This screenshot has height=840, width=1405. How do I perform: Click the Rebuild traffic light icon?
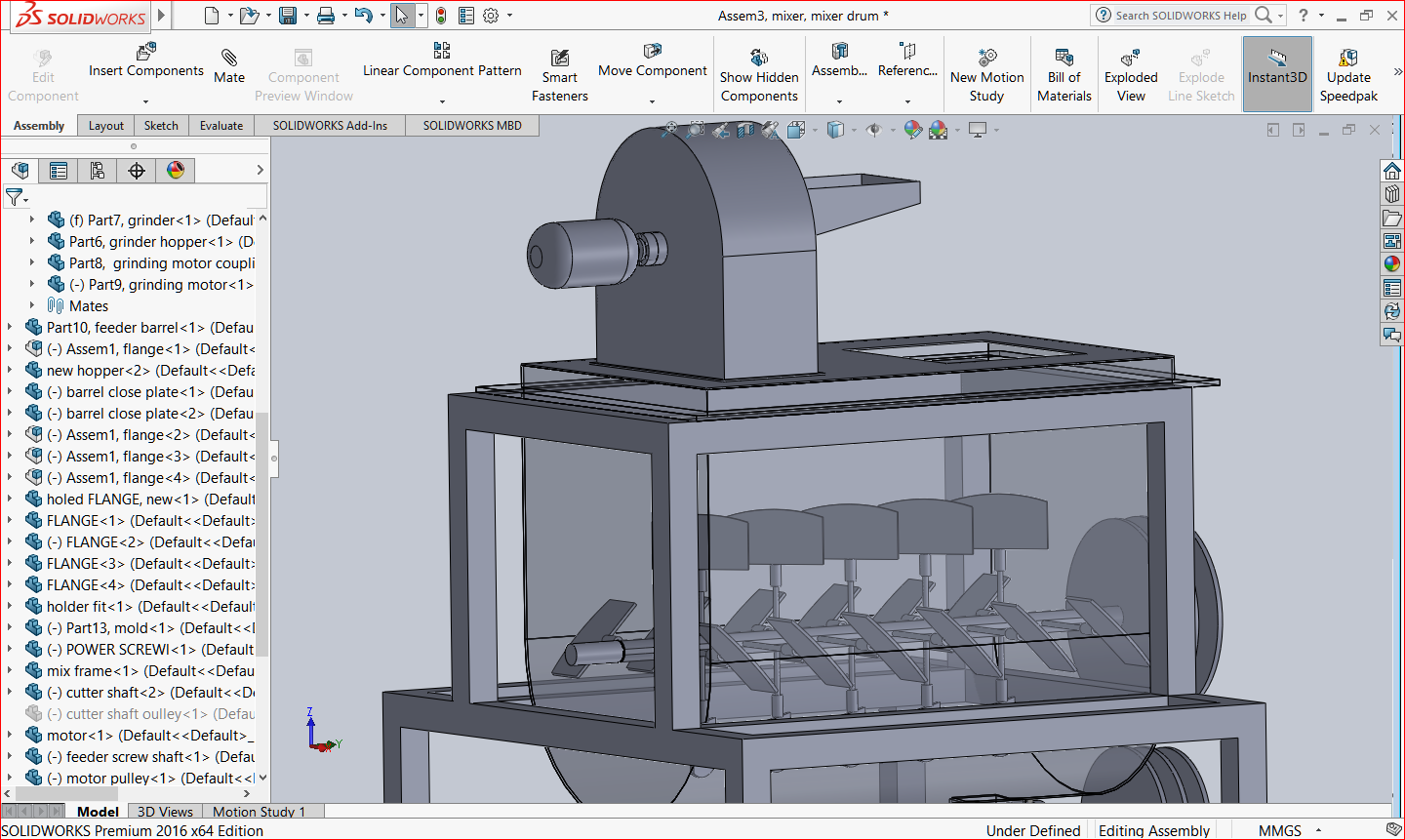[441, 16]
